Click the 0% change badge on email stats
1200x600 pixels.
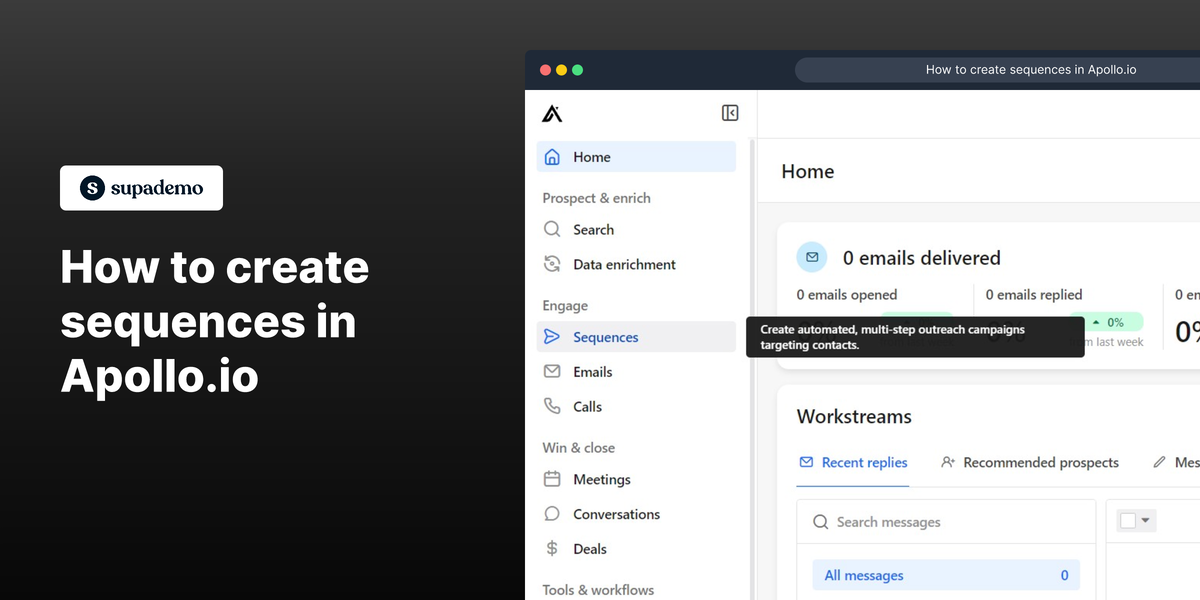point(1108,321)
